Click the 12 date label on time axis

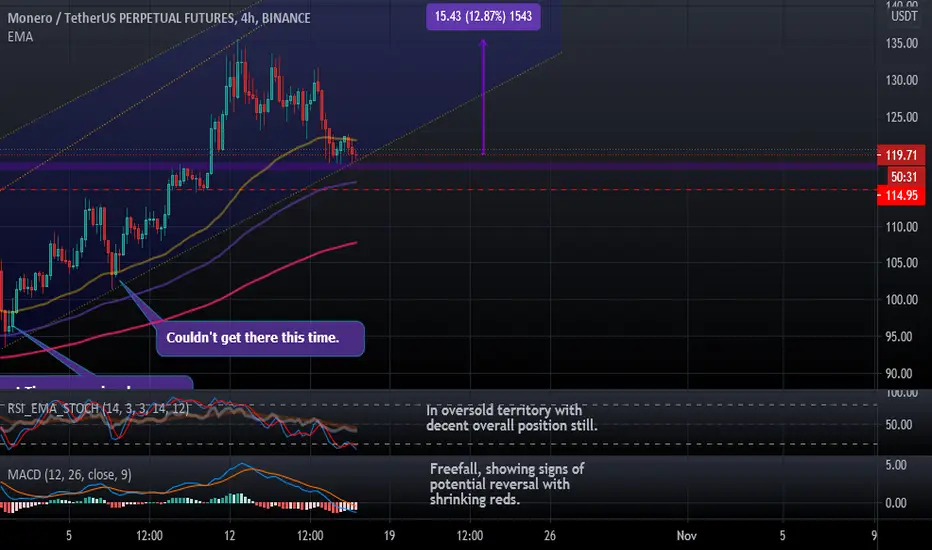(x=229, y=536)
